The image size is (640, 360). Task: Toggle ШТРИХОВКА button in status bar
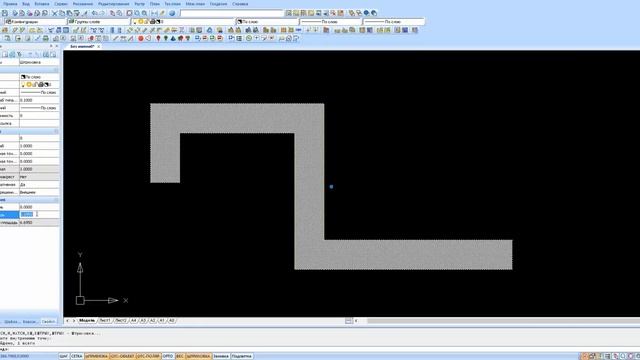[x=198, y=356]
